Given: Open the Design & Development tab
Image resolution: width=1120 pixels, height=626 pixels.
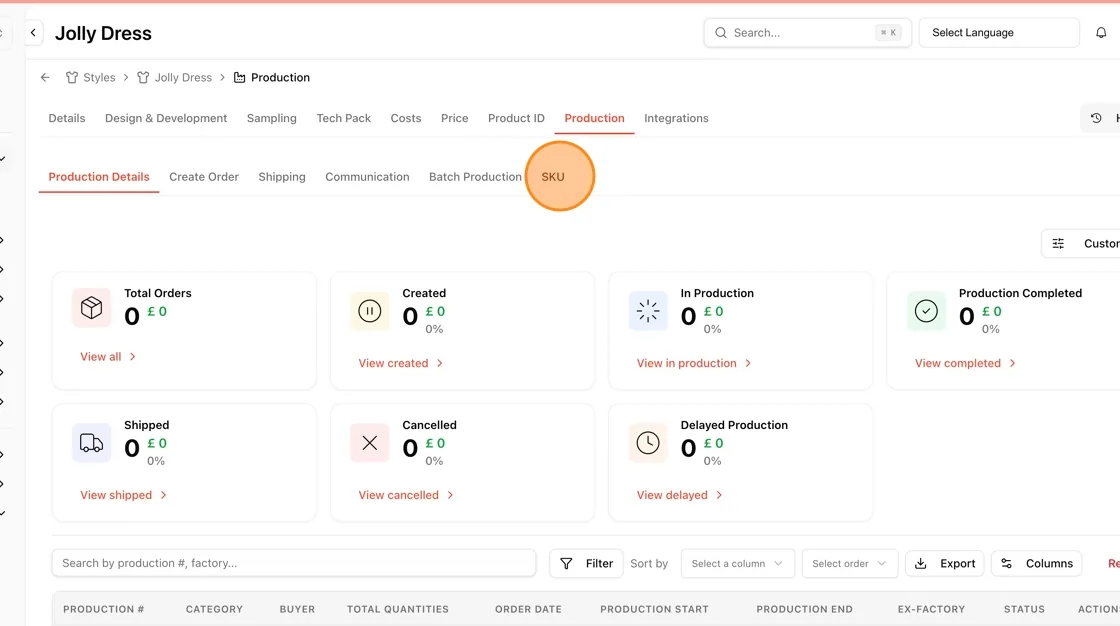Looking at the screenshot, I should 166,119.
